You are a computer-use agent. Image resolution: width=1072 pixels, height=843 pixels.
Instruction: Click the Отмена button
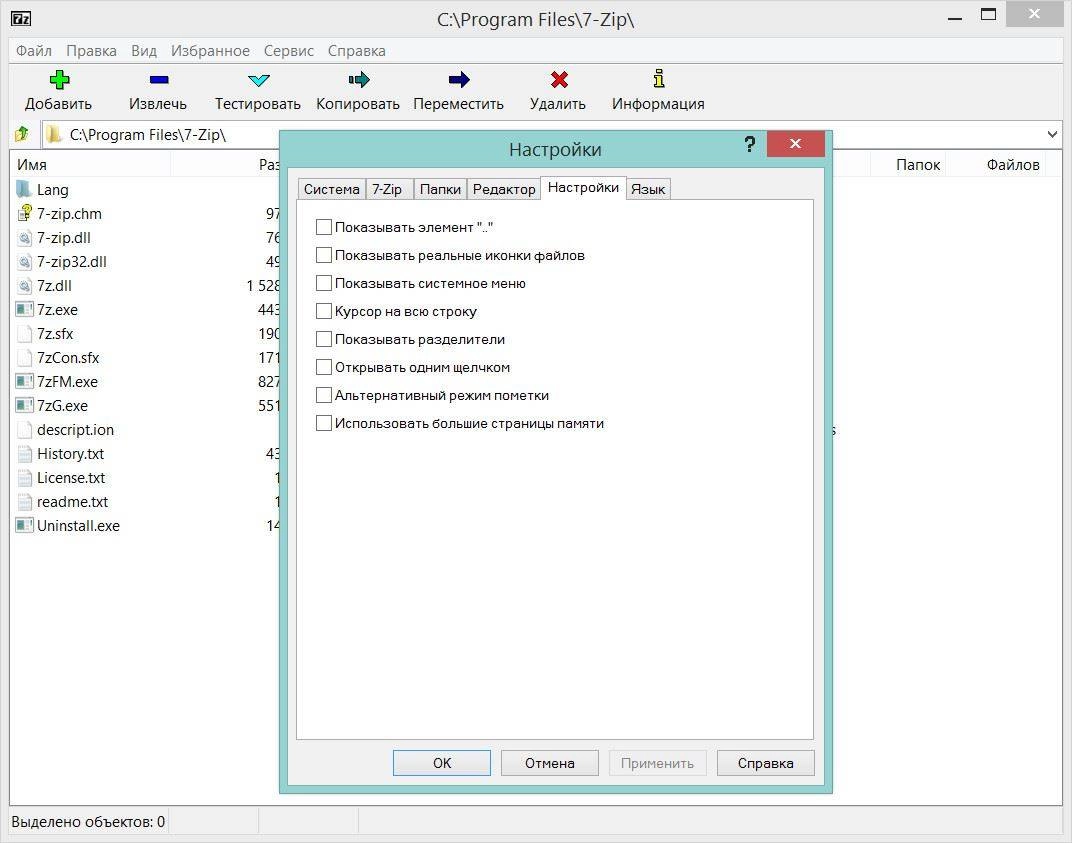(550, 763)
